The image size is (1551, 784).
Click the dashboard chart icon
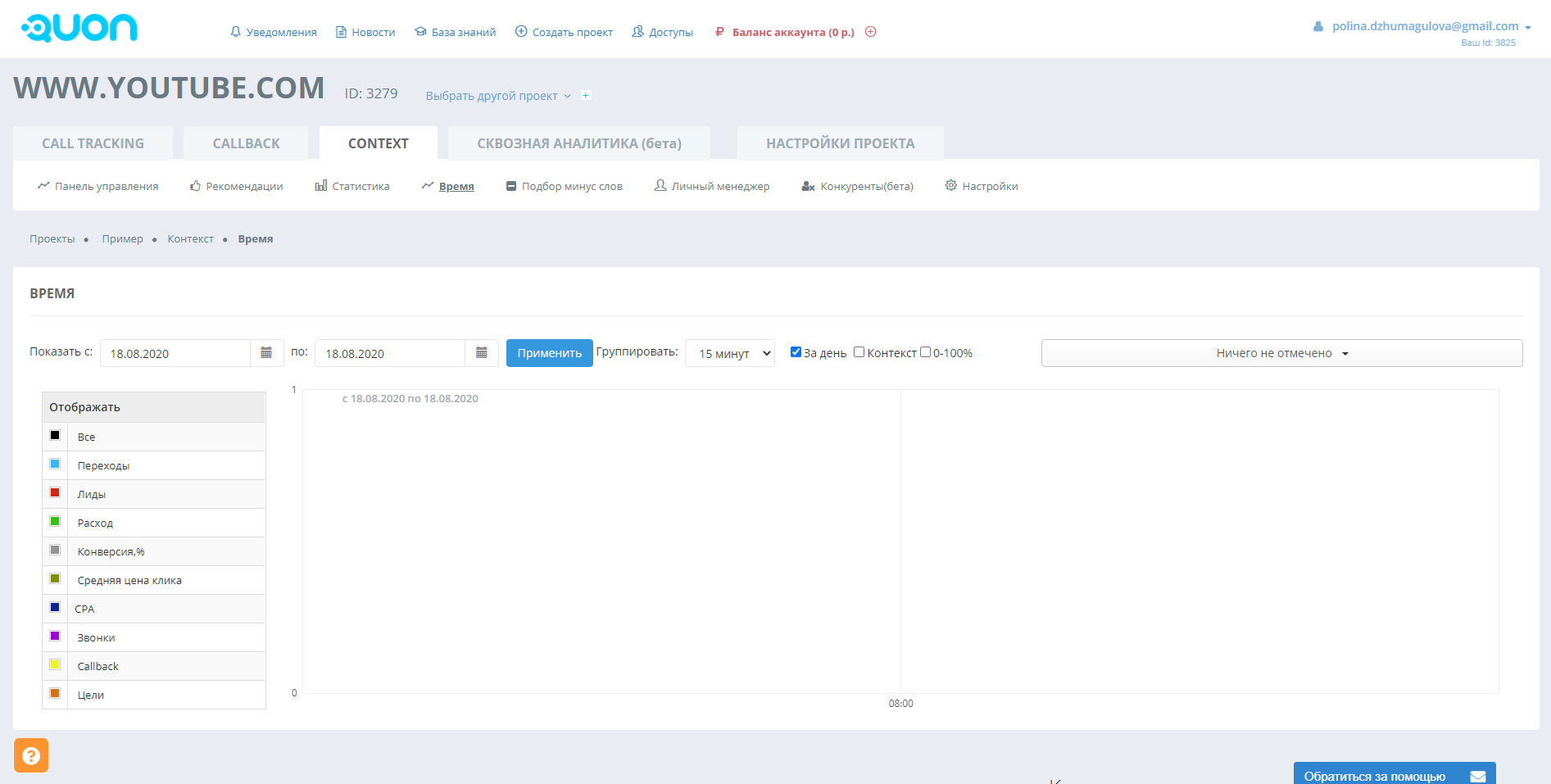click(x=43, y=186)
